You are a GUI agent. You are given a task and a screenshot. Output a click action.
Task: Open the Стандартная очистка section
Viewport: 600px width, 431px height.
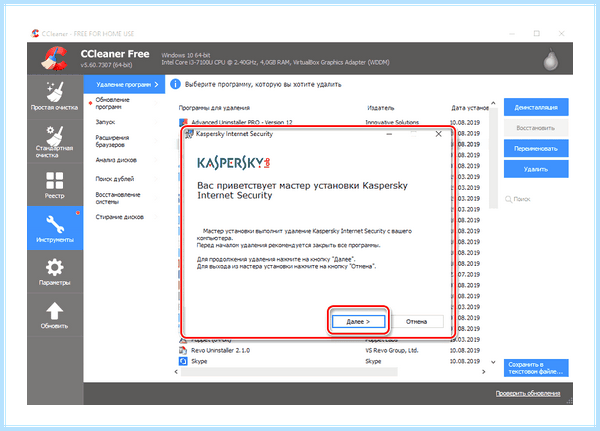coord(55,141)
